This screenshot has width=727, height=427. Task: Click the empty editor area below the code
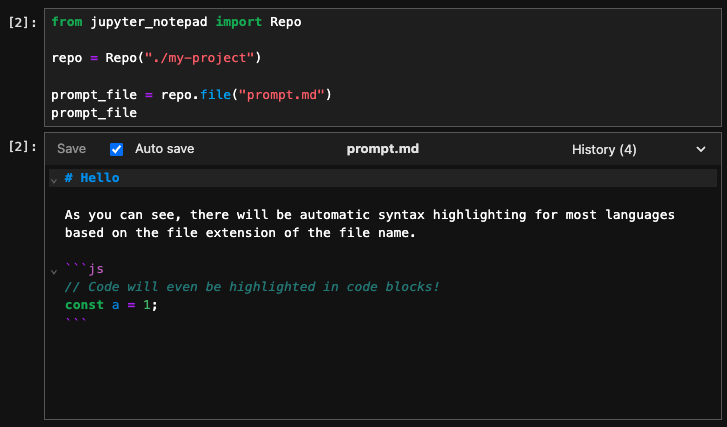click(383, 371)
